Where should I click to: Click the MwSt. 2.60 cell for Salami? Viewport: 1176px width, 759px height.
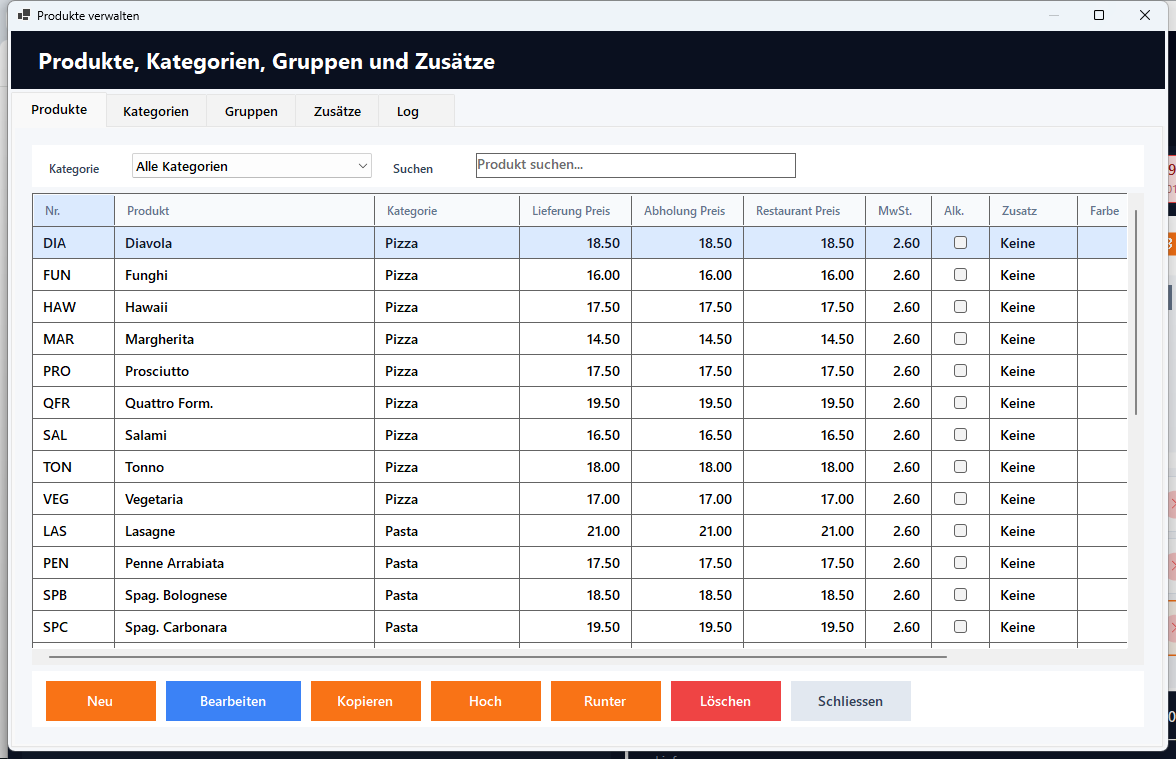(x=898, y=435)
